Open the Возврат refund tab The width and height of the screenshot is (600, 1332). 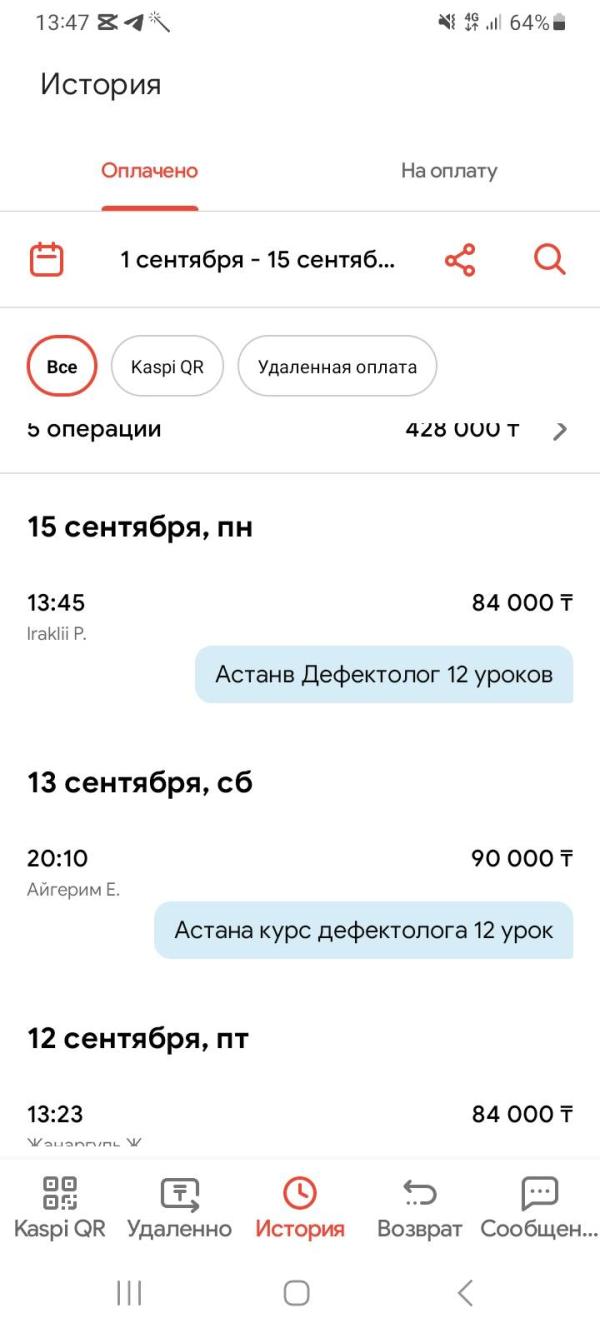coord(419,1207)
